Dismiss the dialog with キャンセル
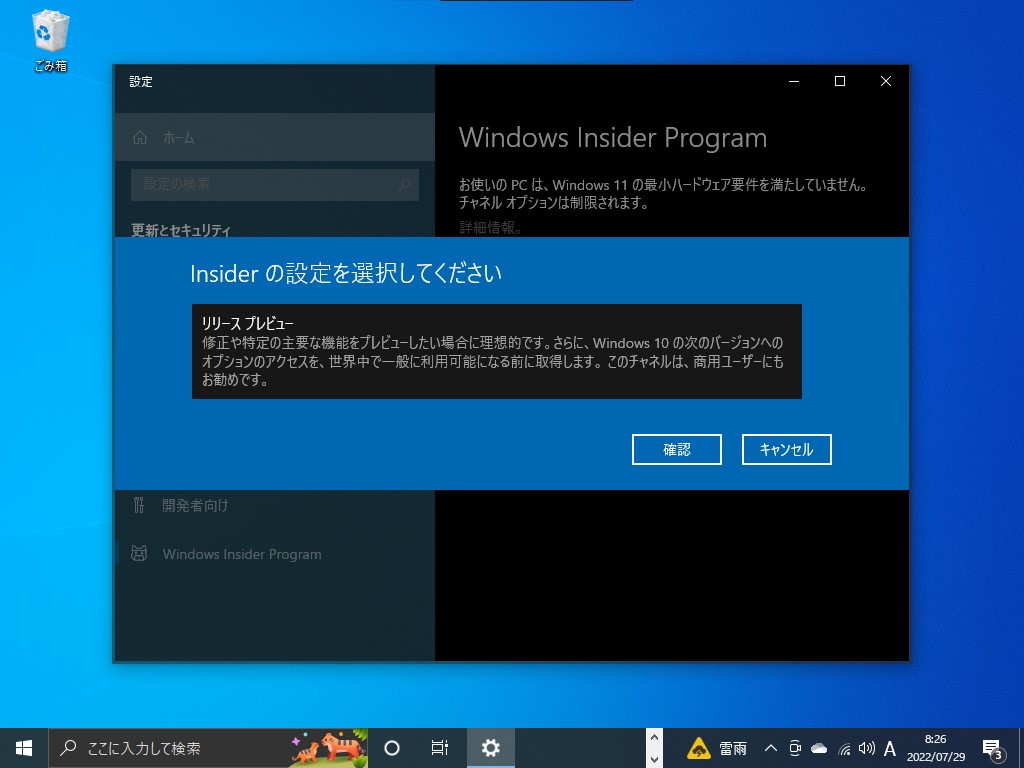This screenshot has height=768, width=1024. (786, 449)
